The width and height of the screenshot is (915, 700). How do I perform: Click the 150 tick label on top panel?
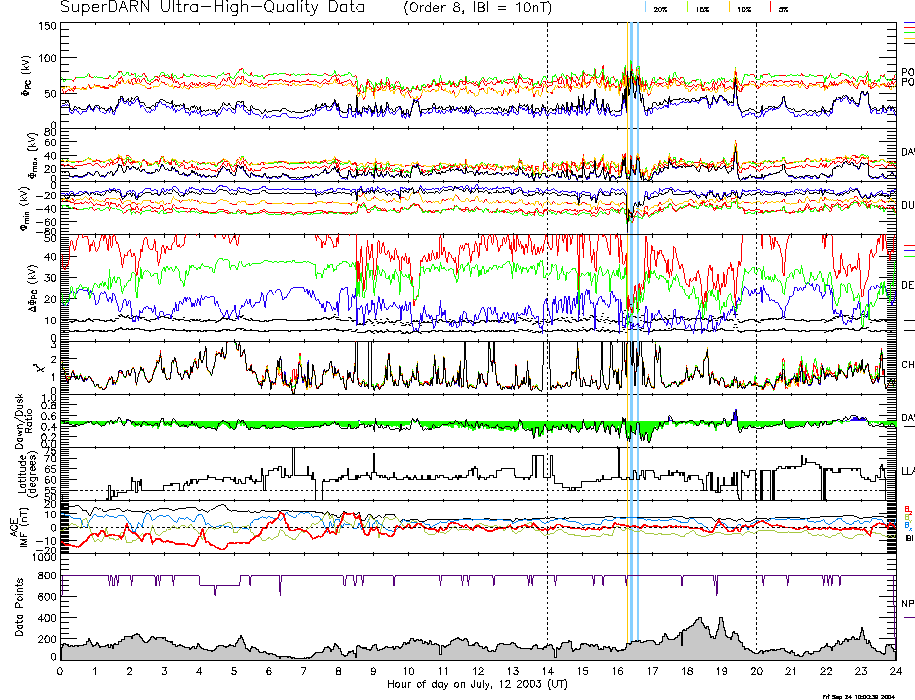pyautogui.click(x=45, y=25)
